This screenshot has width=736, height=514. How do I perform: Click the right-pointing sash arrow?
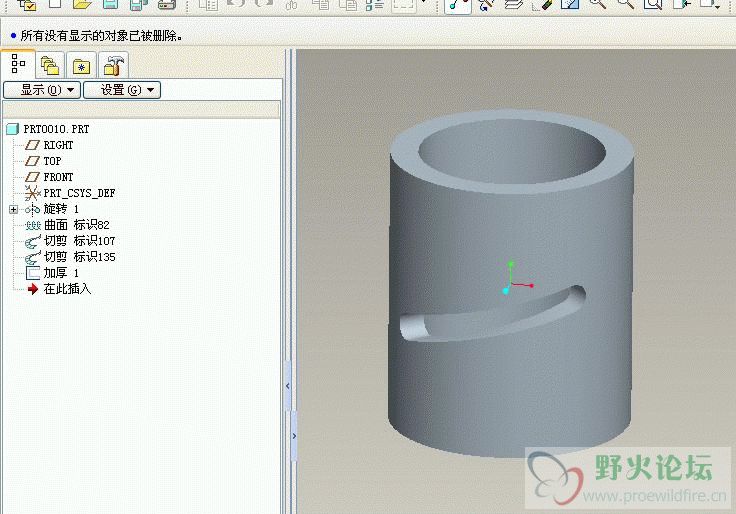pos(294,436)
